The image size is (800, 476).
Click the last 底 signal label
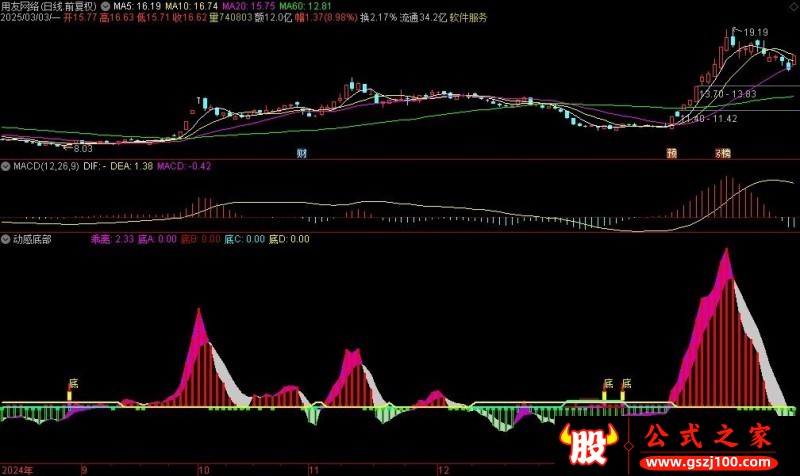pyautogui.click(x=627, y=384)
